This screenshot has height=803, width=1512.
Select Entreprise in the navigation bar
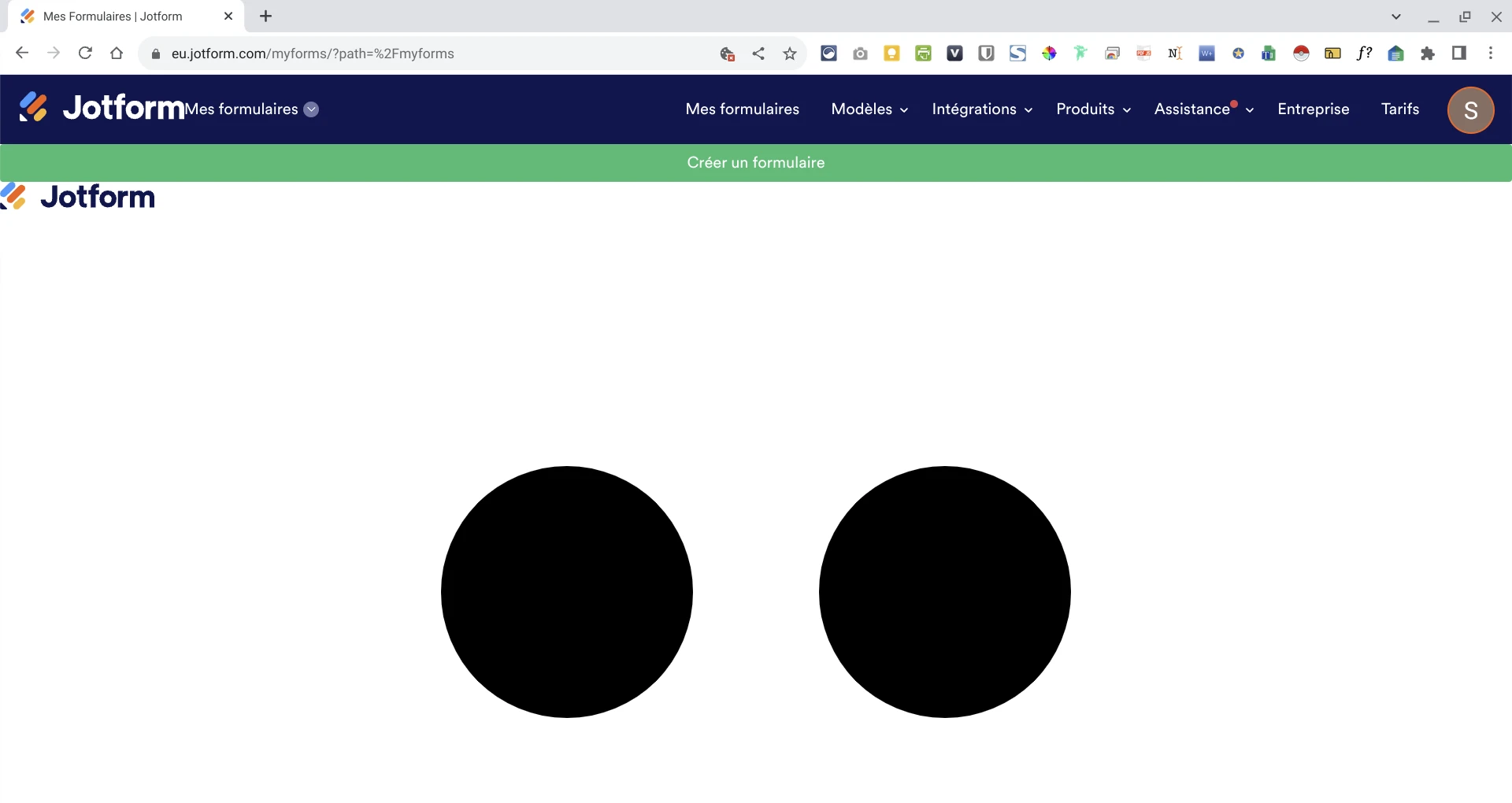click(1313, 109)
